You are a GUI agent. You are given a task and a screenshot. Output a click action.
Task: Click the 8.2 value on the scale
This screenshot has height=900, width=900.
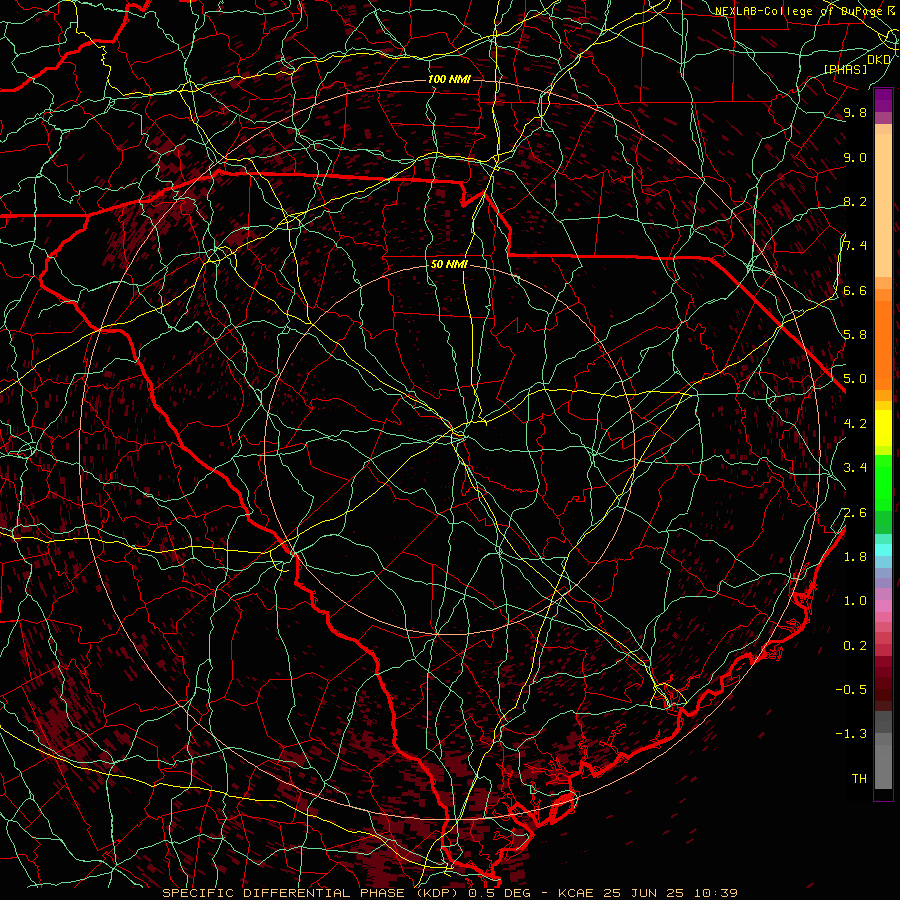click(x=855, y=201)
